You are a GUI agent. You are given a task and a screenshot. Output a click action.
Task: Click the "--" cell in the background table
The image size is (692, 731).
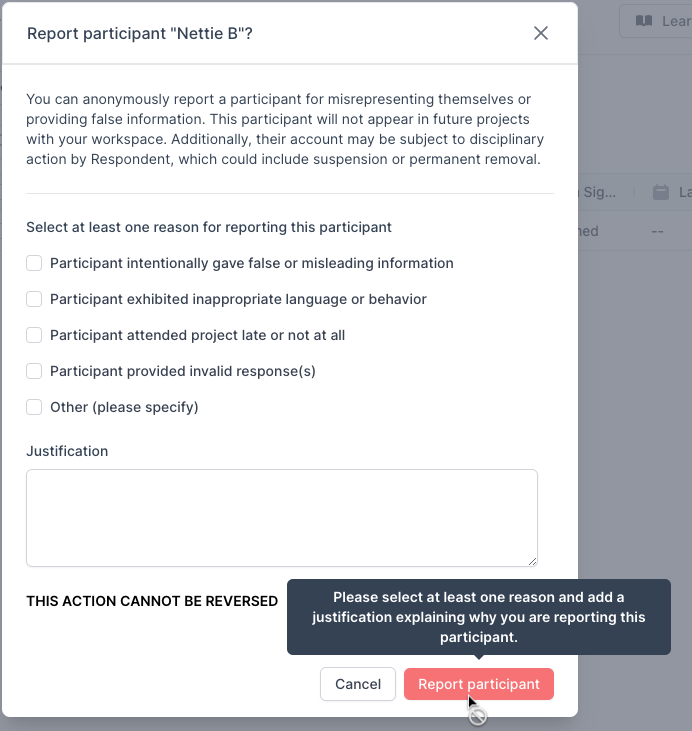658,231
